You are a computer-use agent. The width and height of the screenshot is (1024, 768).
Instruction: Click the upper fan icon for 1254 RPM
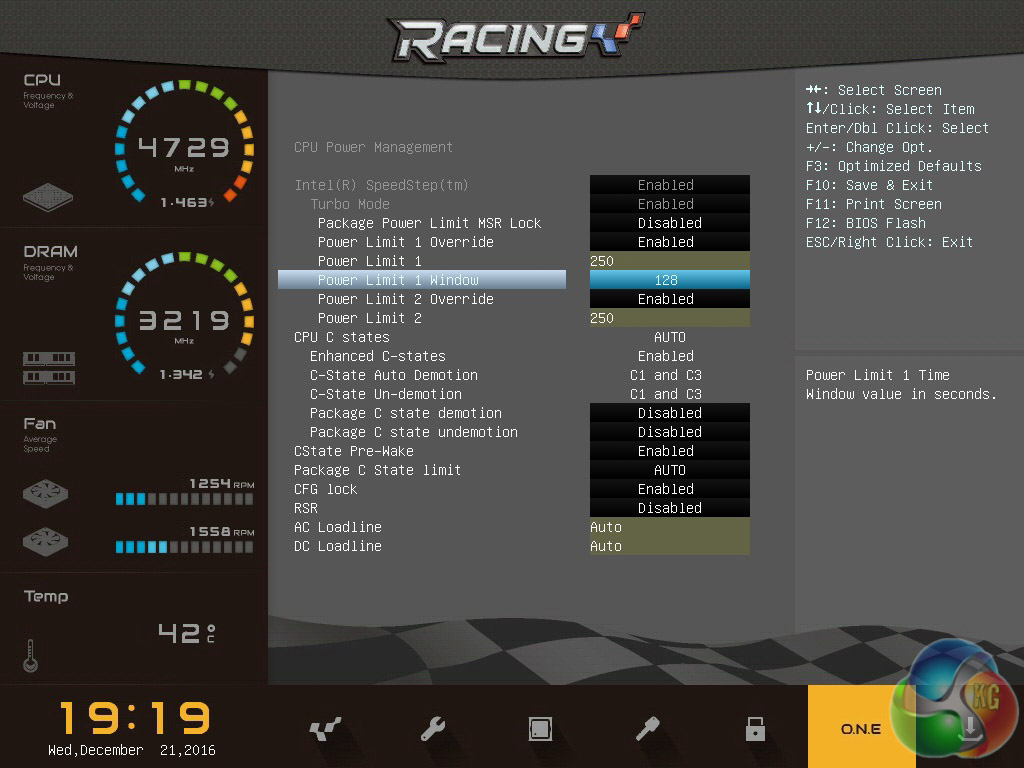[45, 494]
